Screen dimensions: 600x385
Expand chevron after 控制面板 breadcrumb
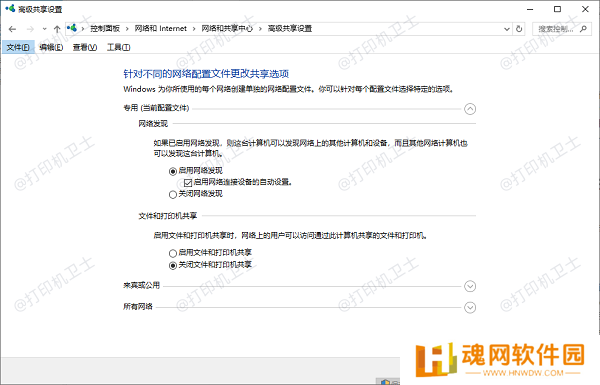(127, 29)
